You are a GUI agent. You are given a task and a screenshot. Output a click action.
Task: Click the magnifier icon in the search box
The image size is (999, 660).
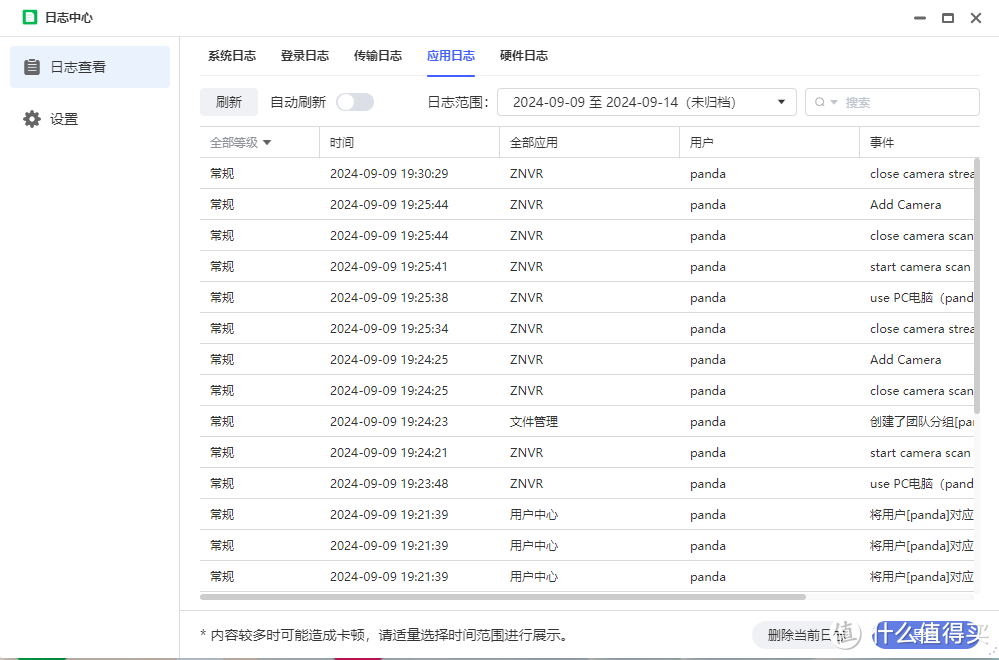click(820, 102)
